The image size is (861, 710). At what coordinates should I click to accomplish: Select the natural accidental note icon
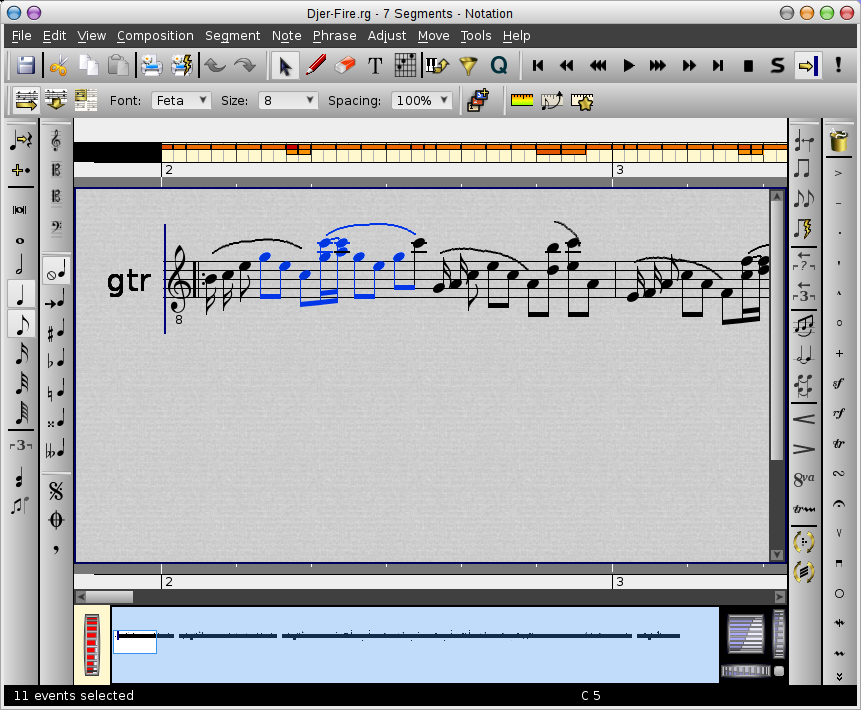tap(55, 389)
